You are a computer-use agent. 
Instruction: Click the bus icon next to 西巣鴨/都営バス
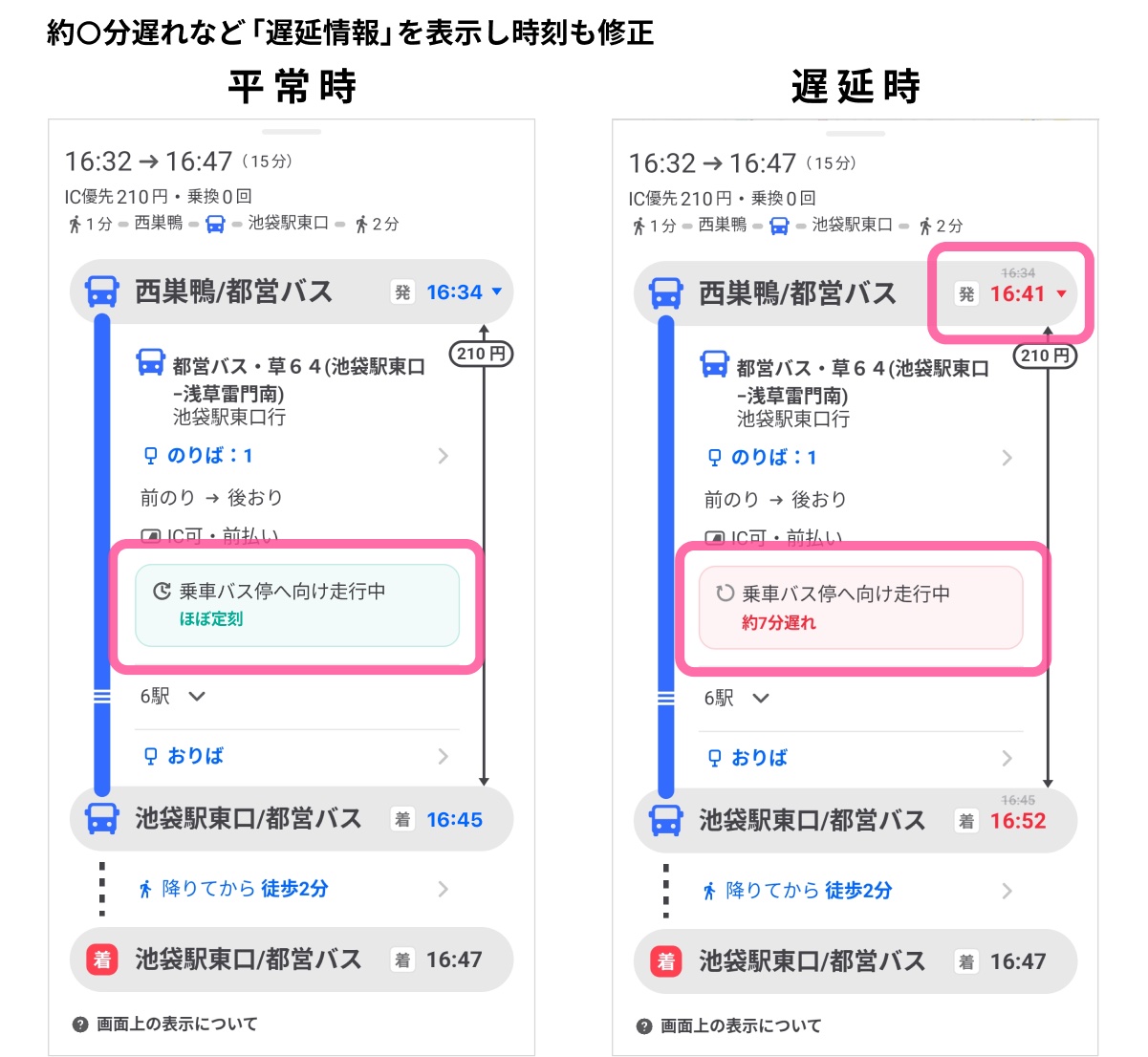click(x=101, y=291)
